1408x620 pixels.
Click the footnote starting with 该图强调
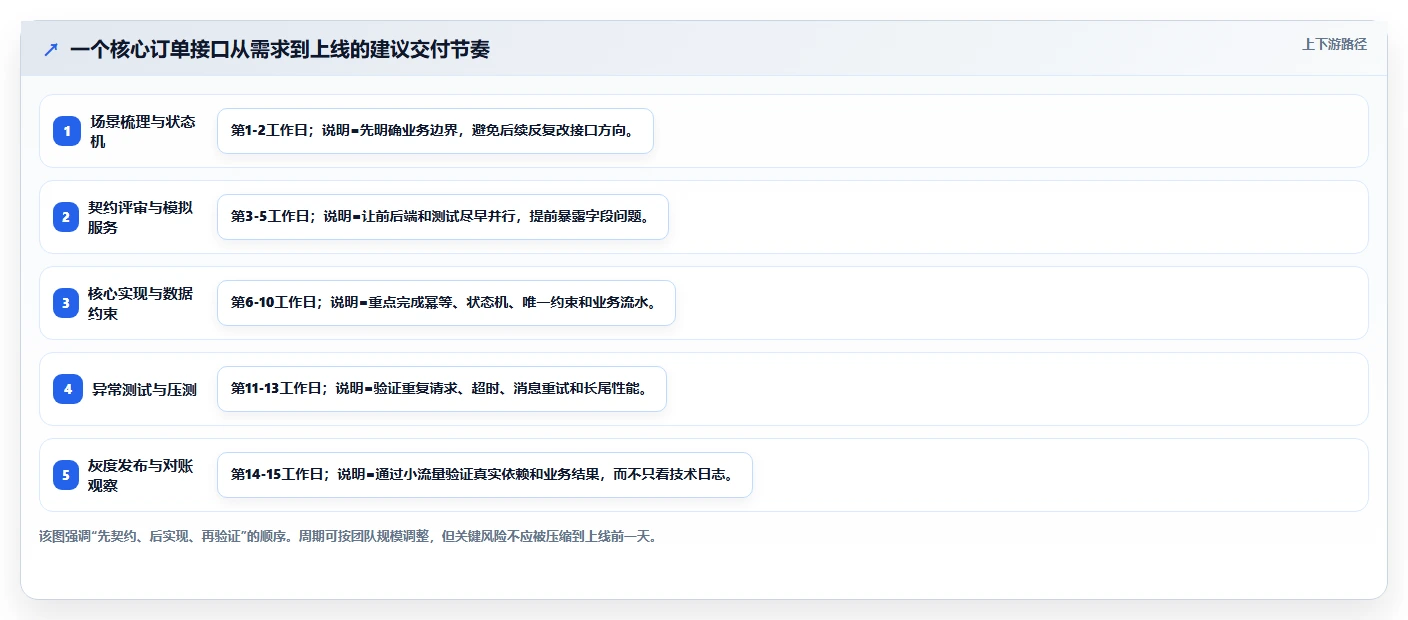click(x=348, y=536)
